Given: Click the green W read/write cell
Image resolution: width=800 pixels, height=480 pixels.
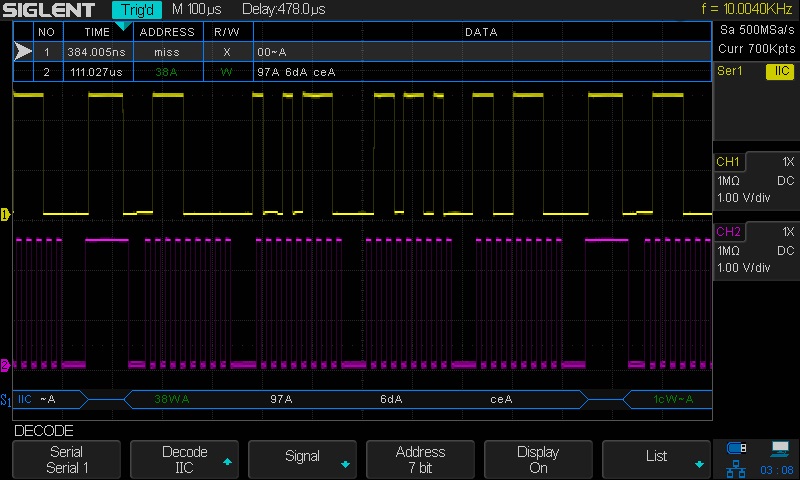Looking at the screenshot, I should 227,72.
